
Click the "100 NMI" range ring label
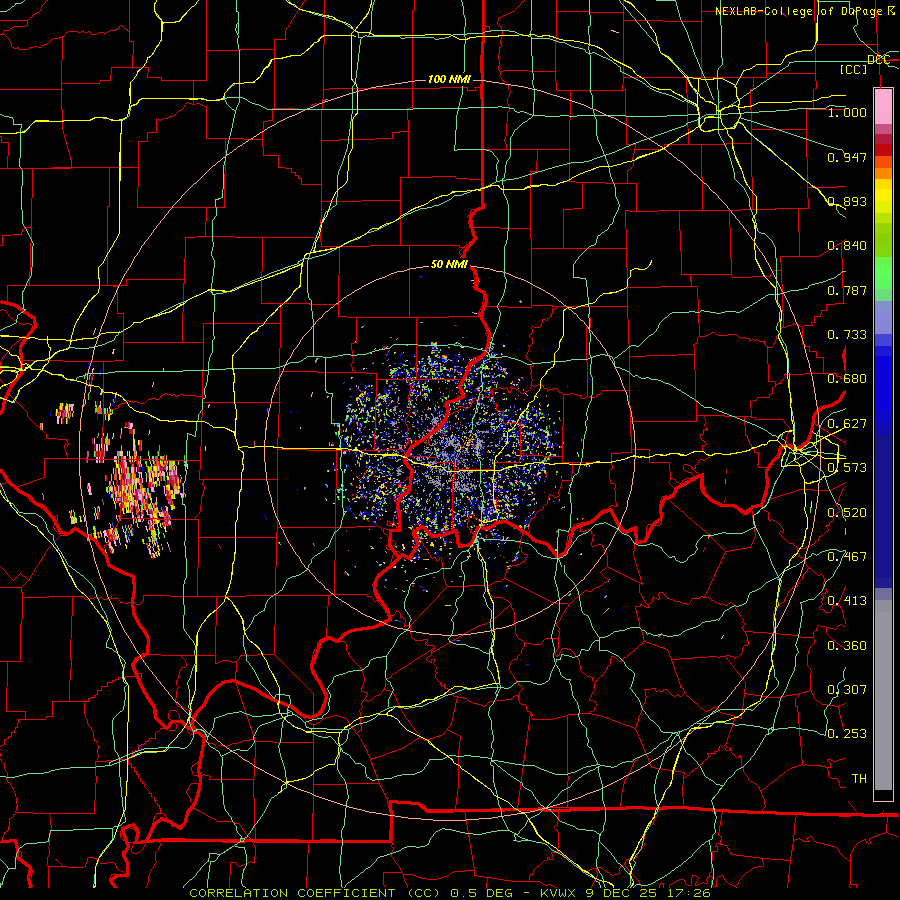point(449,79)
